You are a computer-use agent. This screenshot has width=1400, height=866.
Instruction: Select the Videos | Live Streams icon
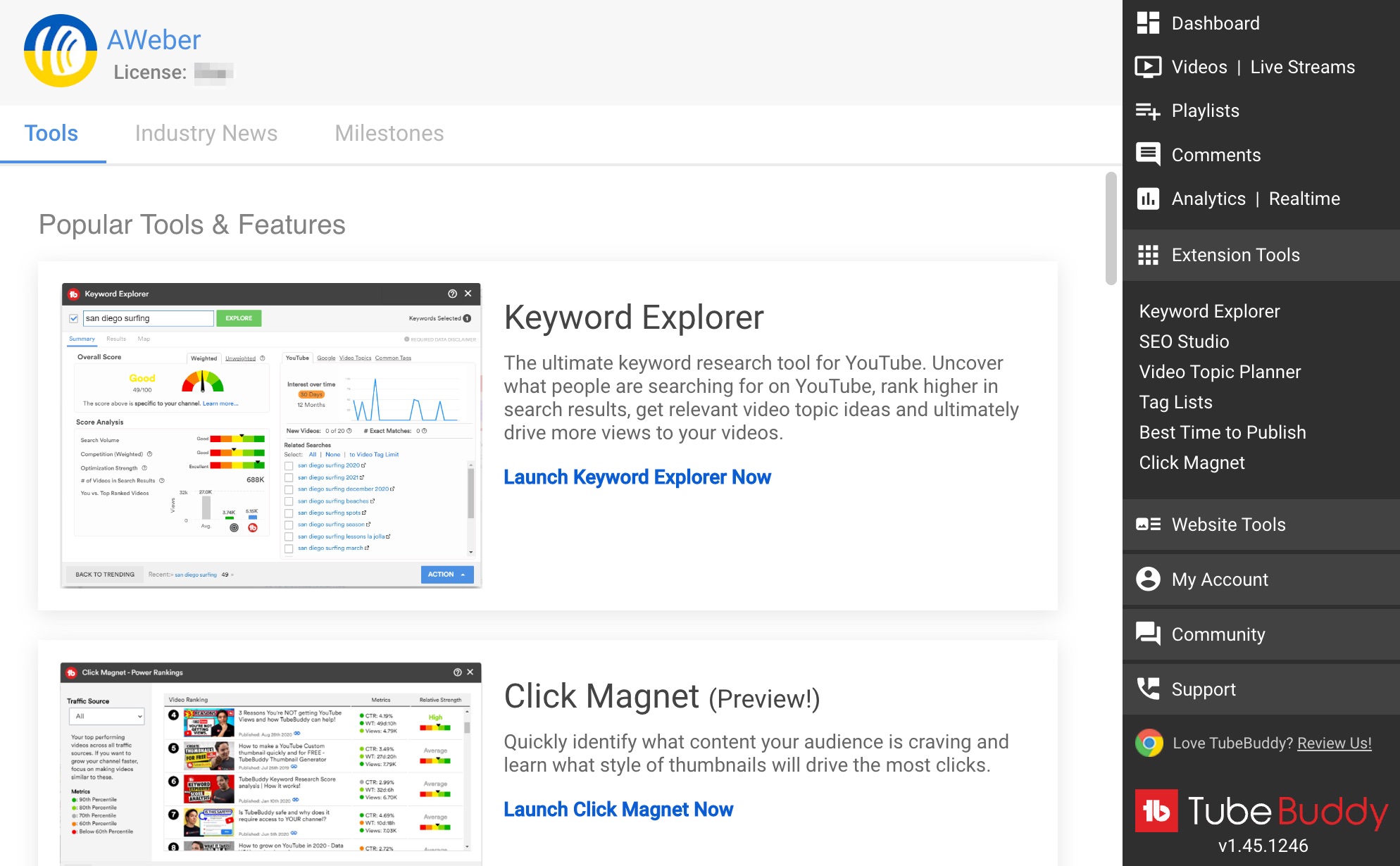1149,66
